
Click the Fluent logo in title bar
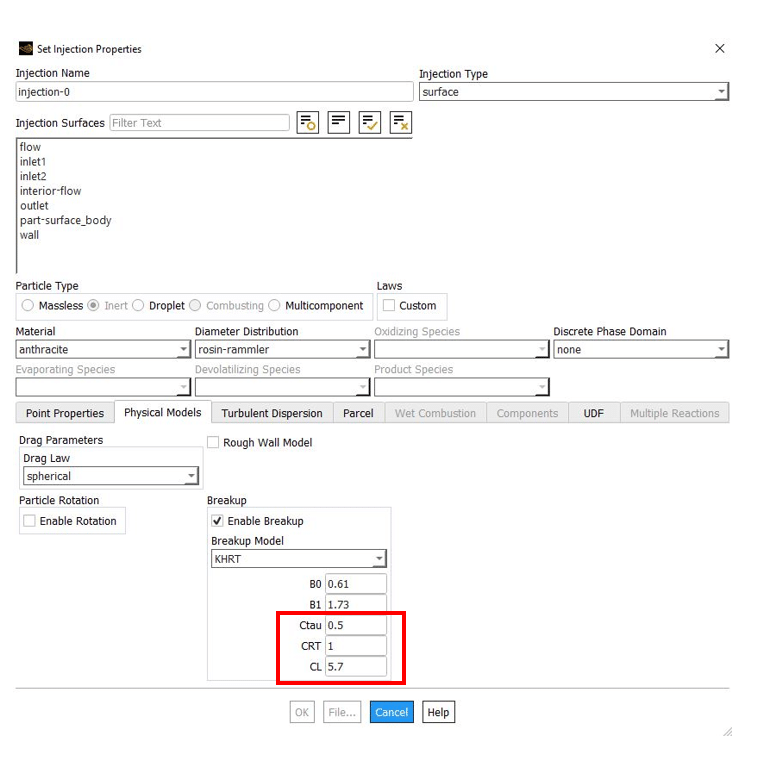[x=25, y=49]
